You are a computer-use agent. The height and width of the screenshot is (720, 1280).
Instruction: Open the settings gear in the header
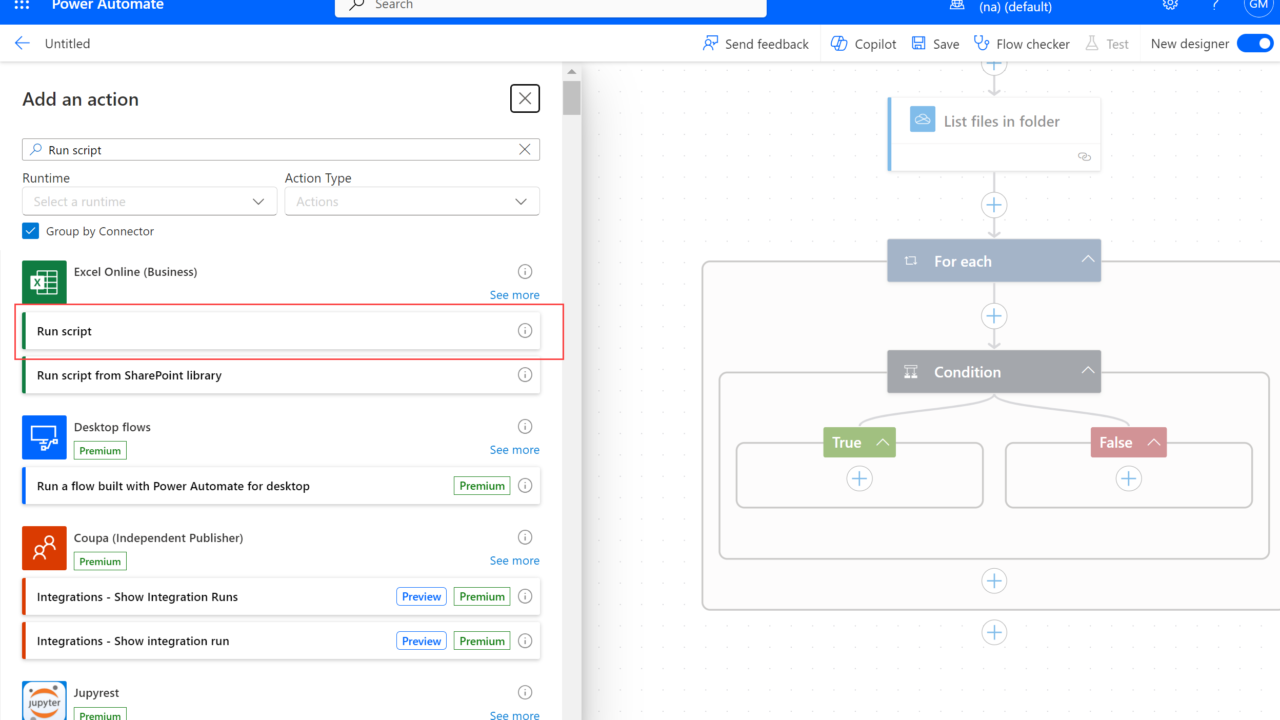pos(1170,5)
